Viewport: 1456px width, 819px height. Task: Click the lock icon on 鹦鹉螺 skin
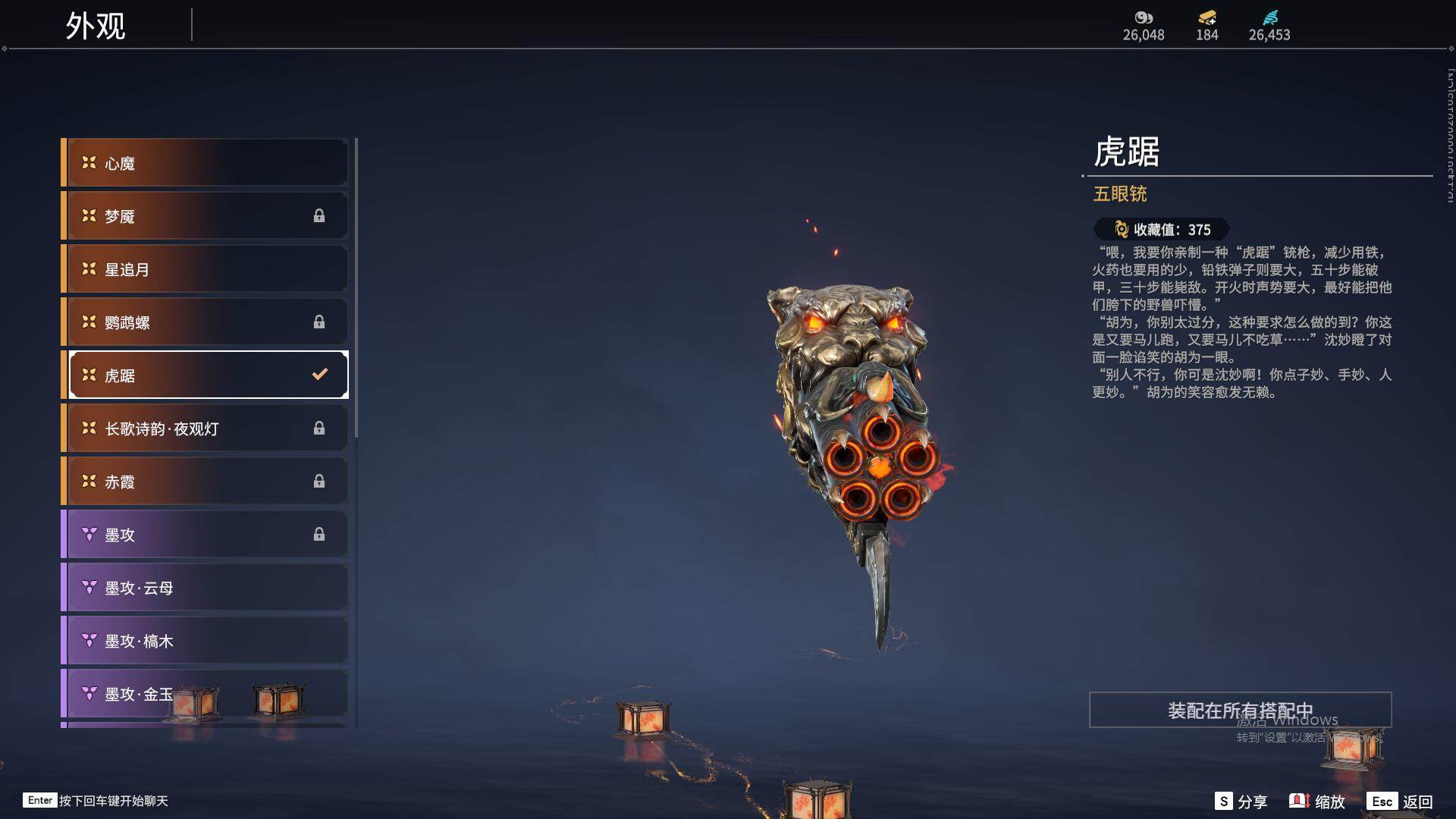pyautogui.click(x=319, y=322)
